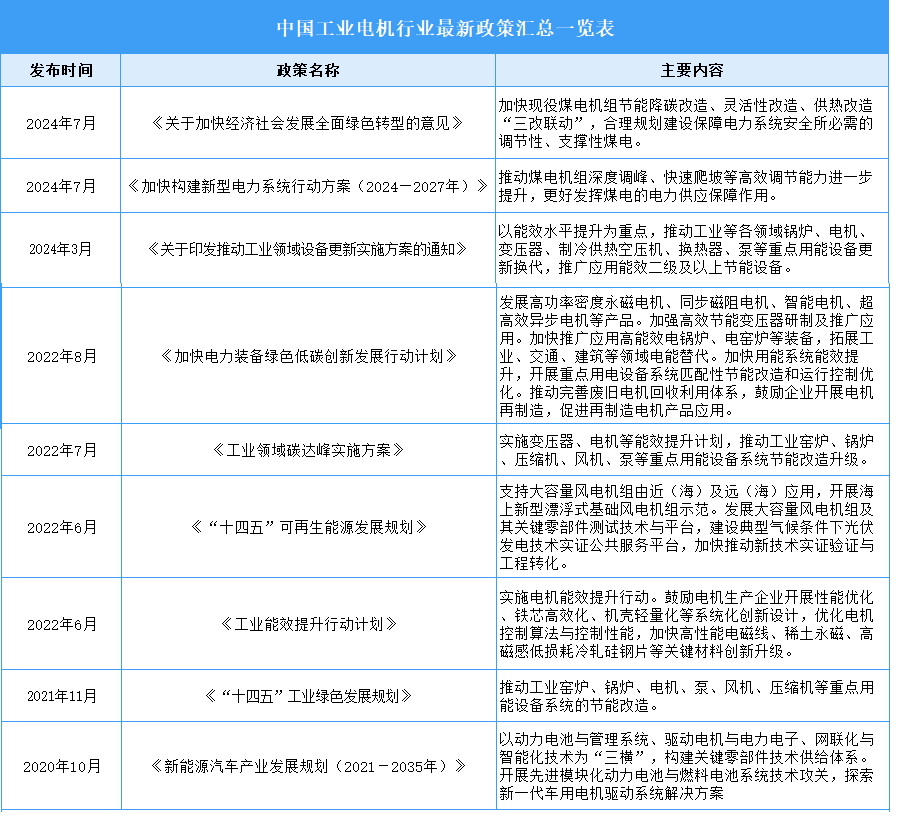Click policy 《关于加快经济社会发展全面绿色转型的意见》
The image size is (900, 820).
[308, 124]
